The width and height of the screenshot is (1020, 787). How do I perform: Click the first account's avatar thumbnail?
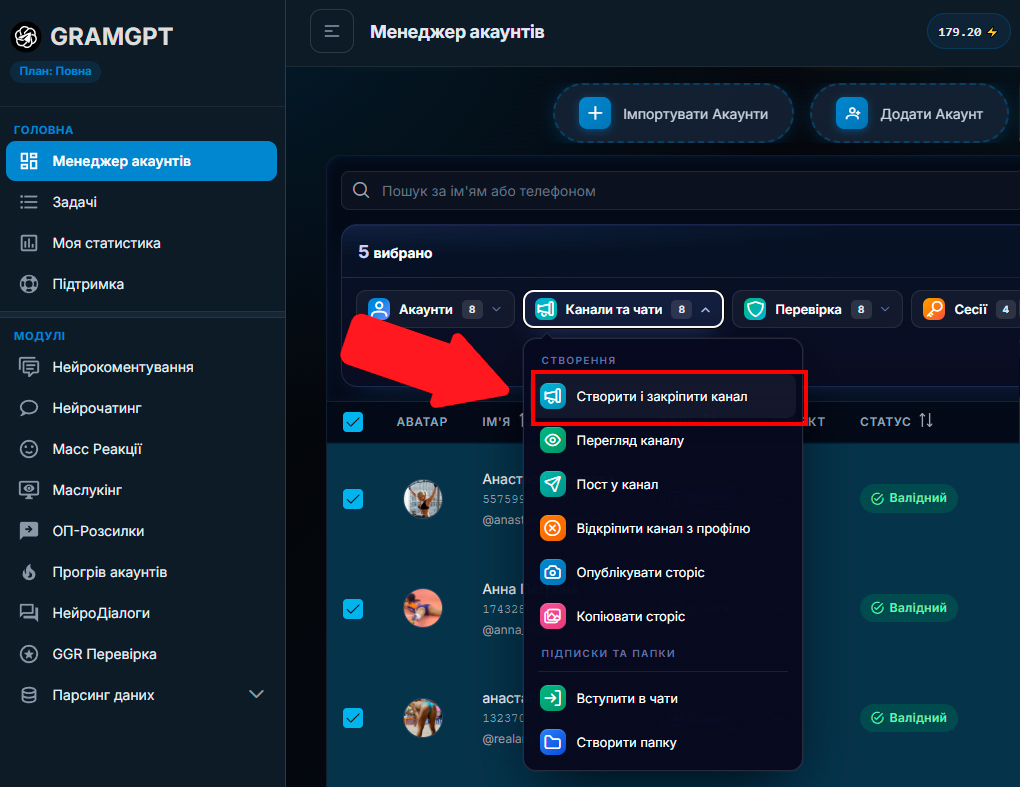click(x=423, y=499)
